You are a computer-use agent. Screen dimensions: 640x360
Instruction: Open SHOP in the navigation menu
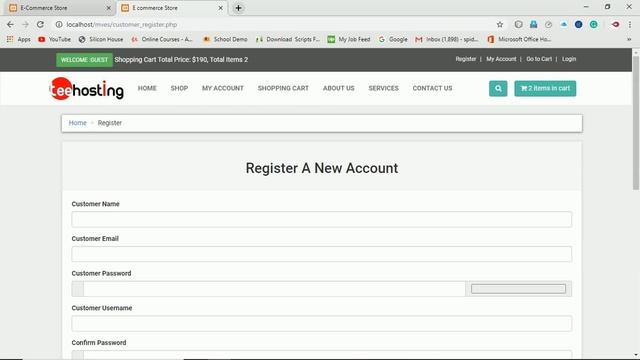[x=179, y=88]
